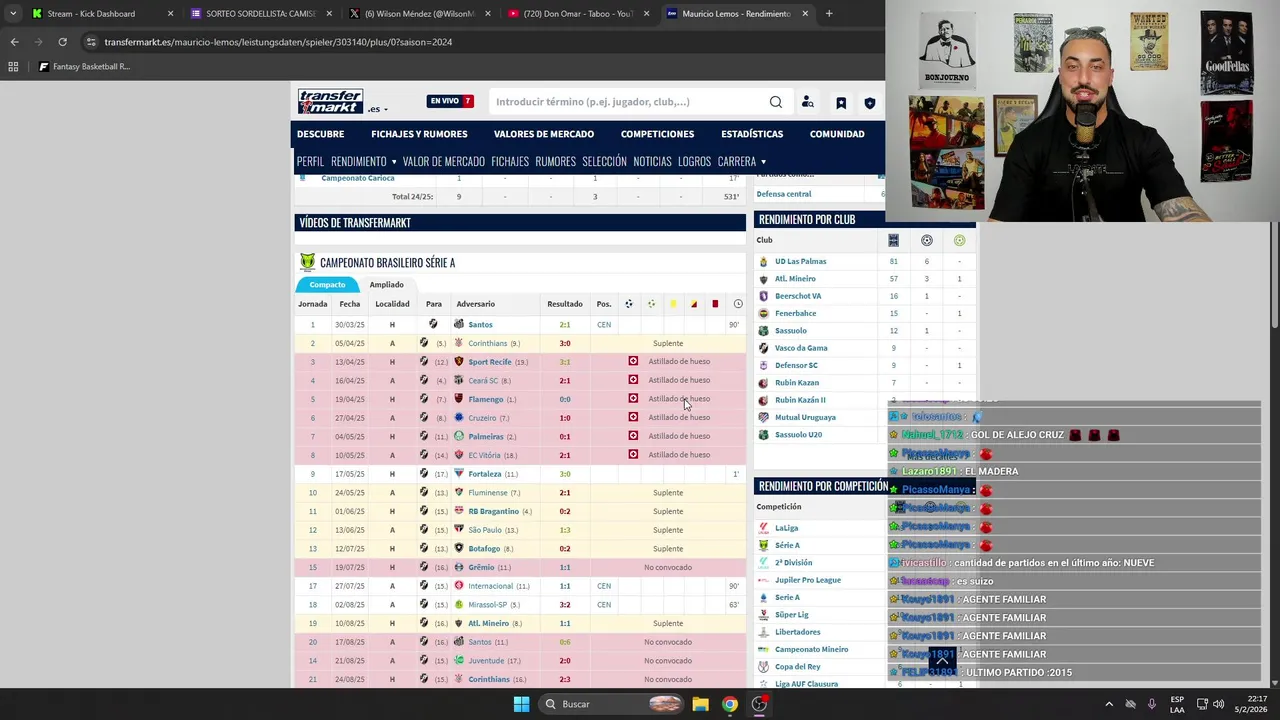Click the goals column ball icon
Viewport: 1280px width, 720px height.
tap(628, 304)
